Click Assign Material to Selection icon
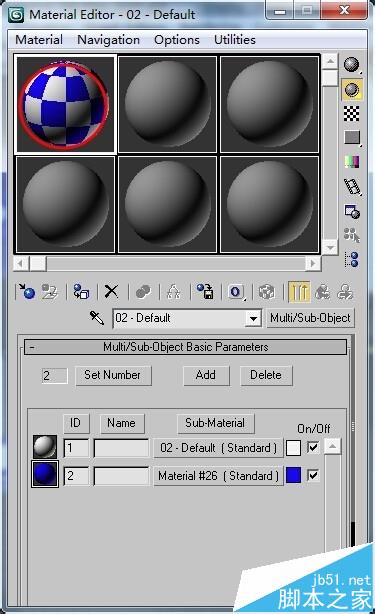The image size is (375, 614). pos(81,292)
